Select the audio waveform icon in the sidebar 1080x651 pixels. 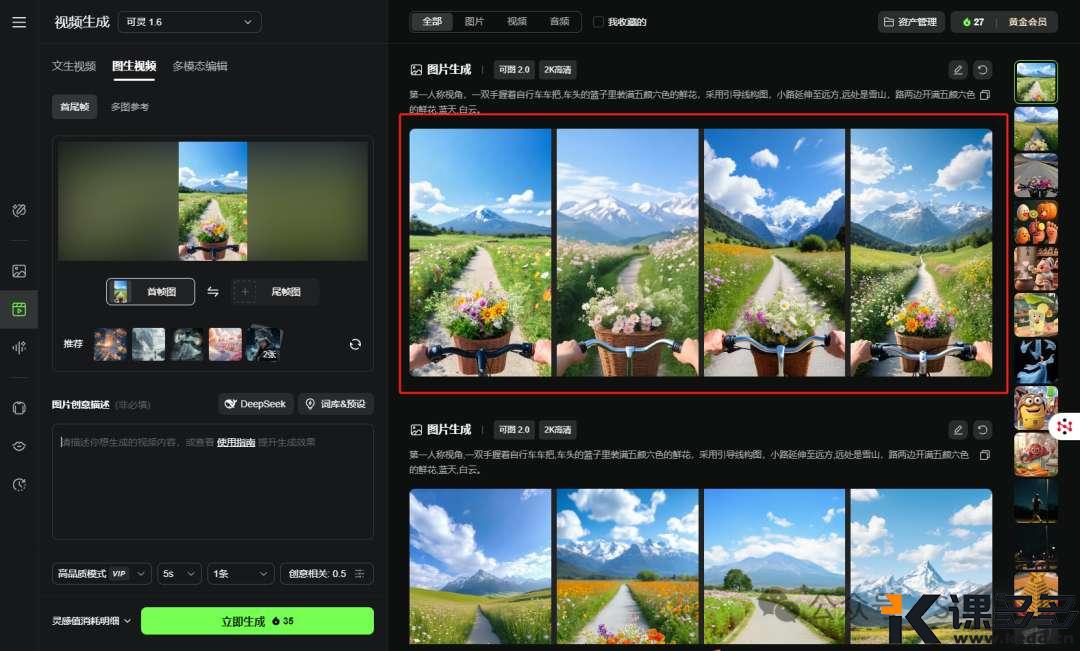(x=19, y=347)
